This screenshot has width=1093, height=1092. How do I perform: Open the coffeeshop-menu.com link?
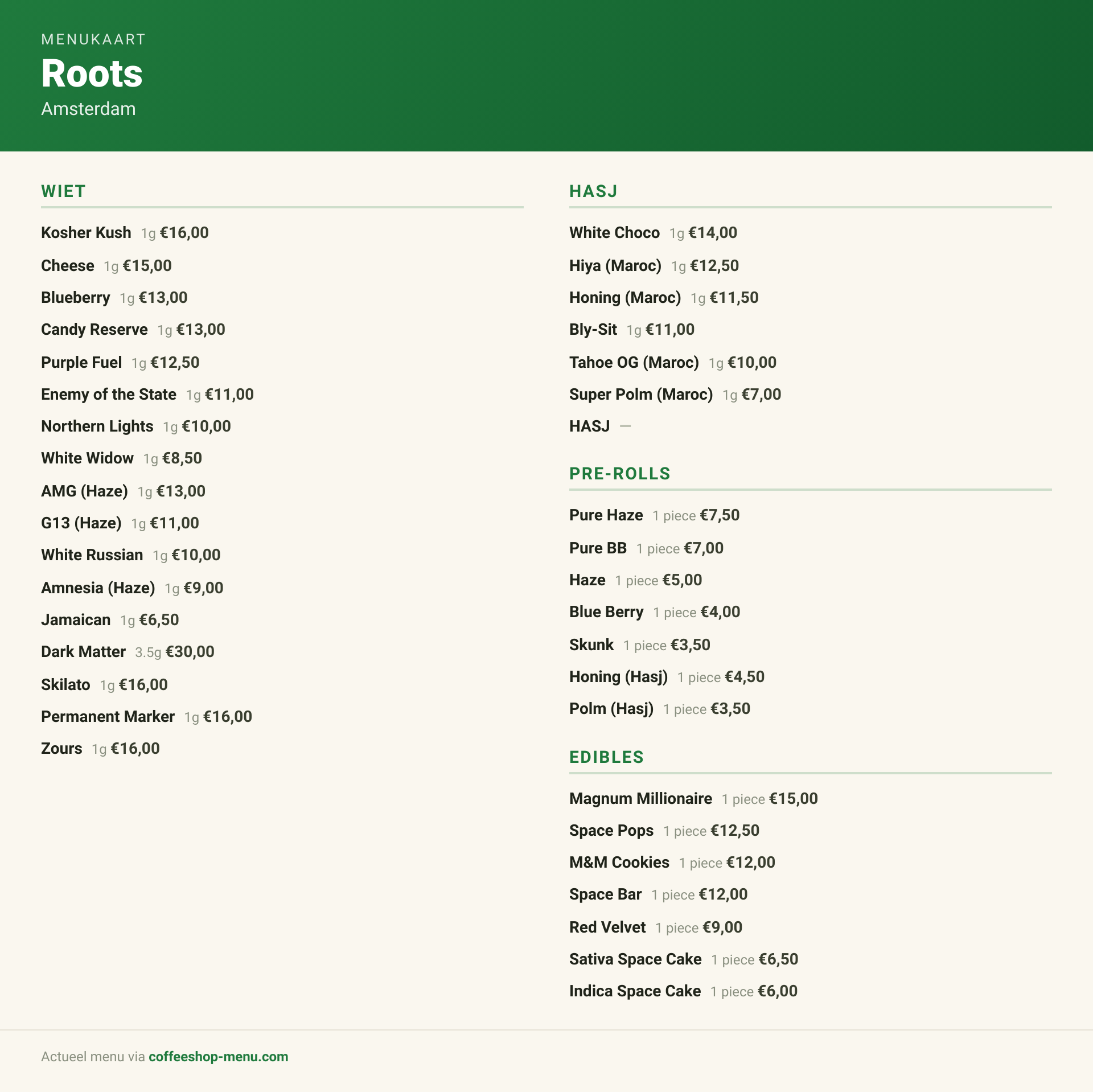coord(218,1057)
